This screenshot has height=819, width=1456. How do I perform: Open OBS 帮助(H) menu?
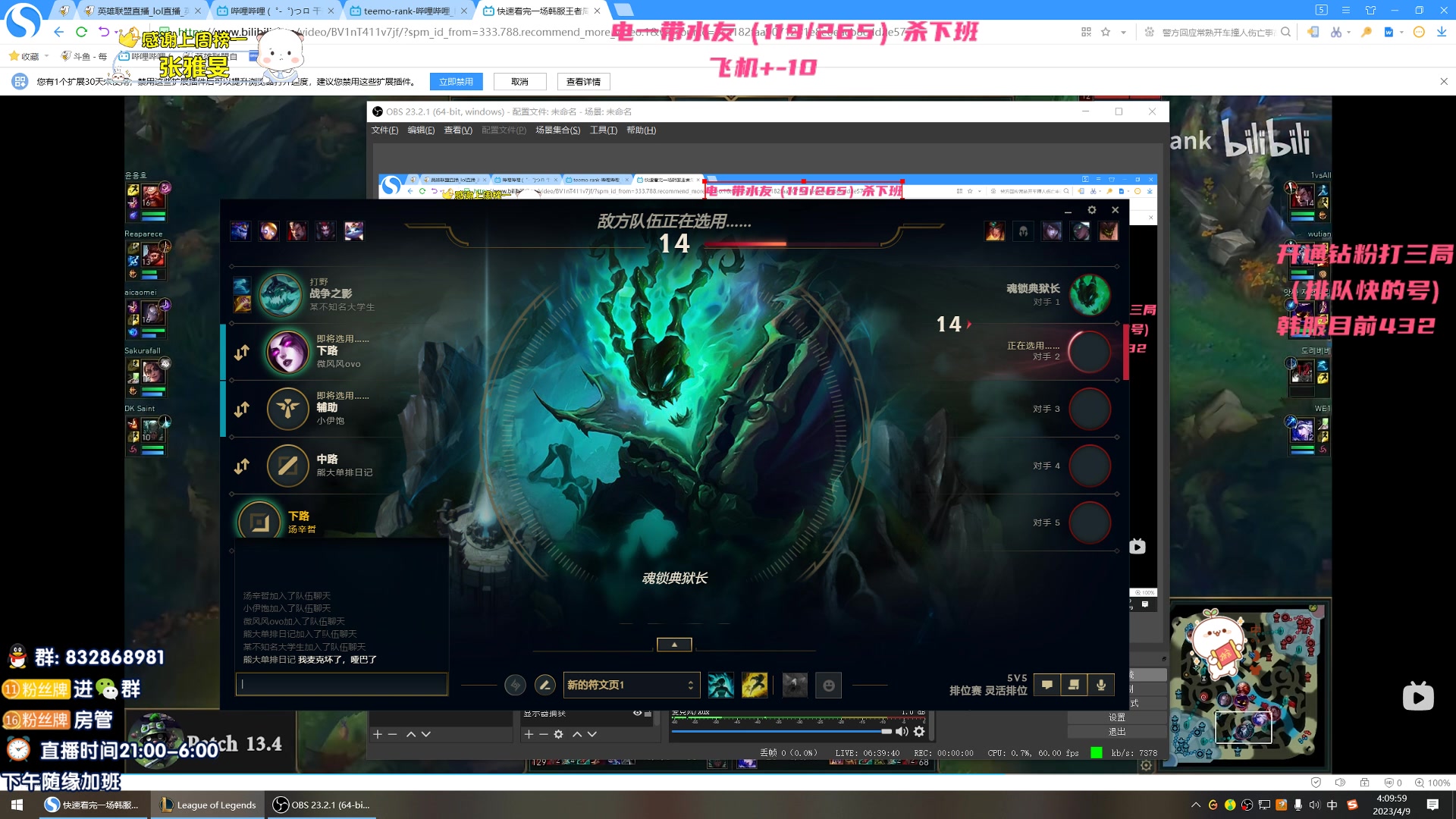coord(641,130)
